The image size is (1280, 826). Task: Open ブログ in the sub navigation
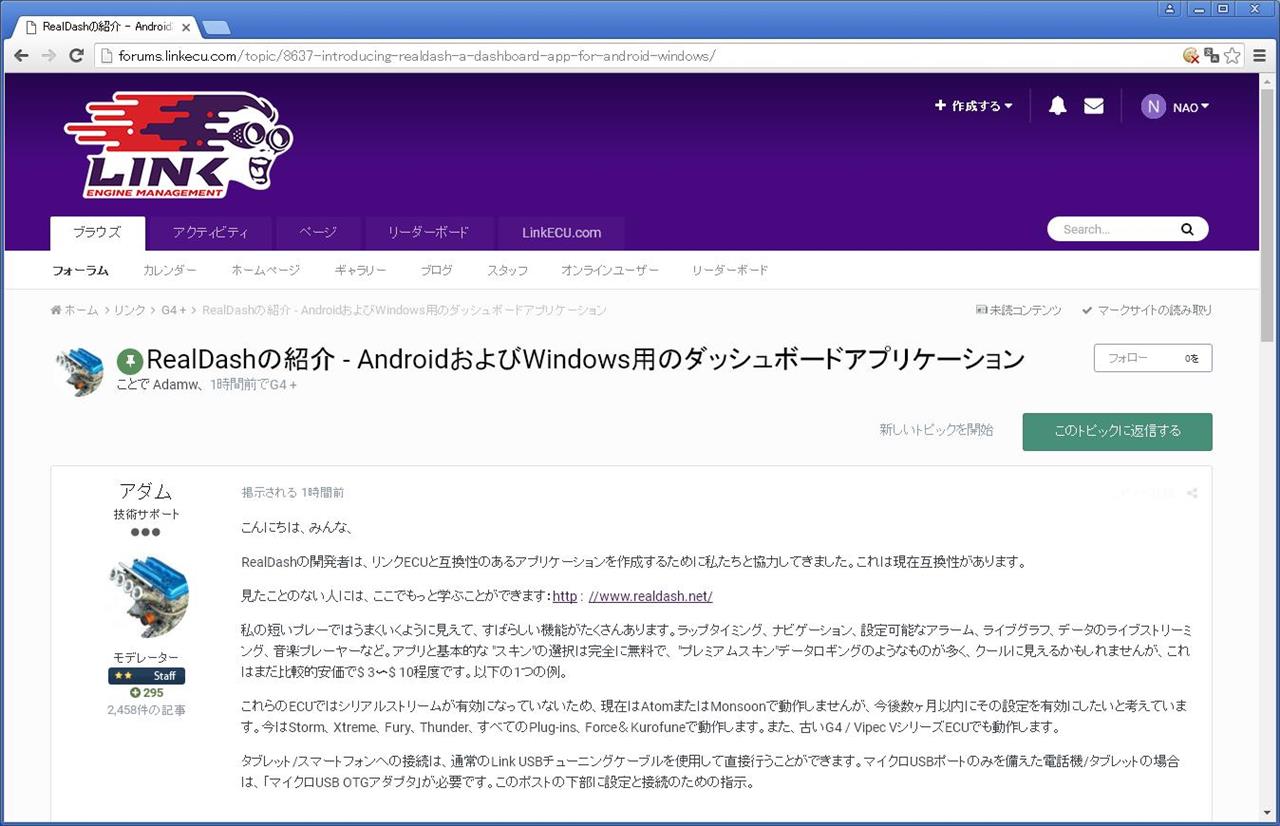coord(436,270)
